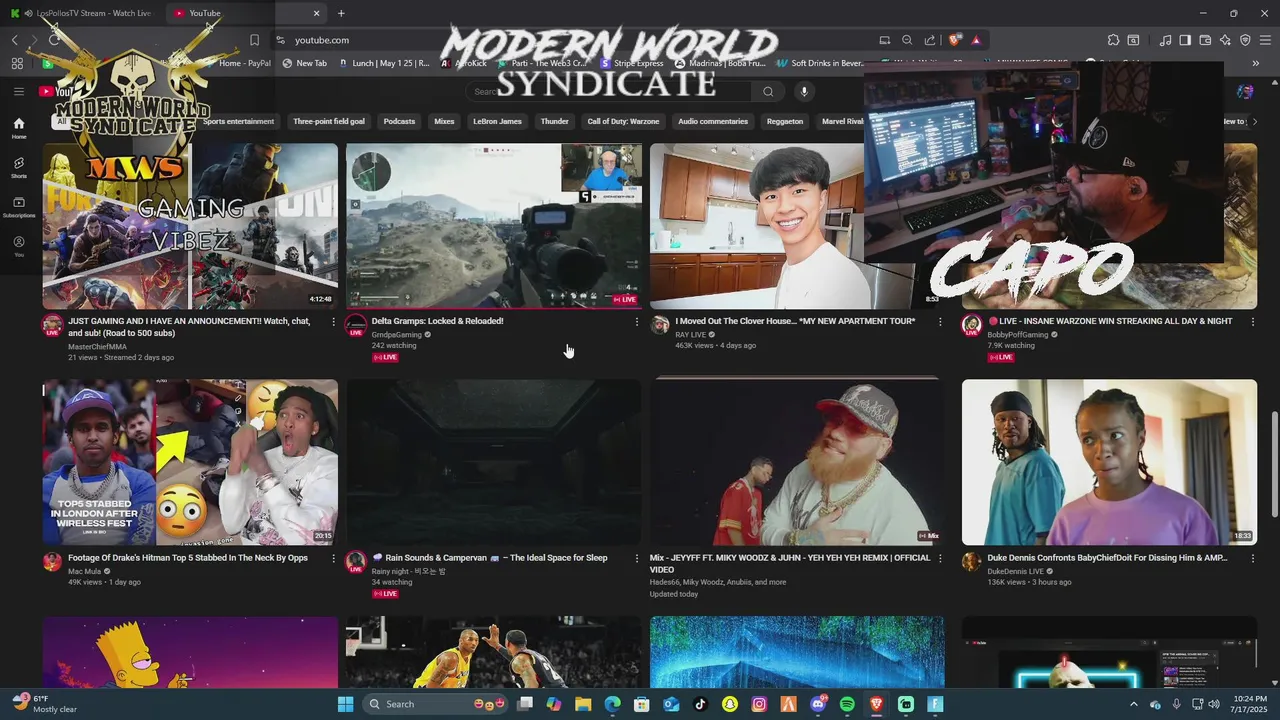Viewport: 1280px width, 720px height.
Task: Show hidden system tray icons
Action: (1133, 704)
